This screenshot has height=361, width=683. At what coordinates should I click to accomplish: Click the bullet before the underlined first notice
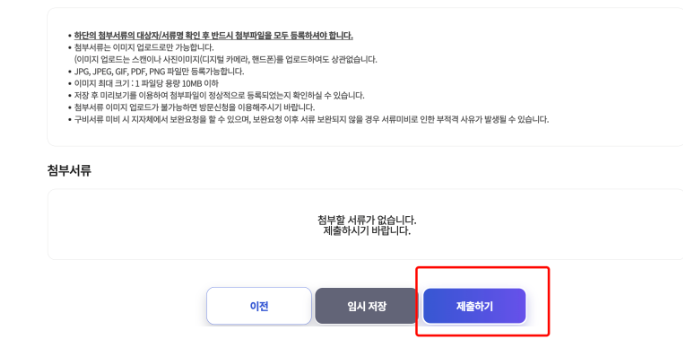click(x=70, y=36)
